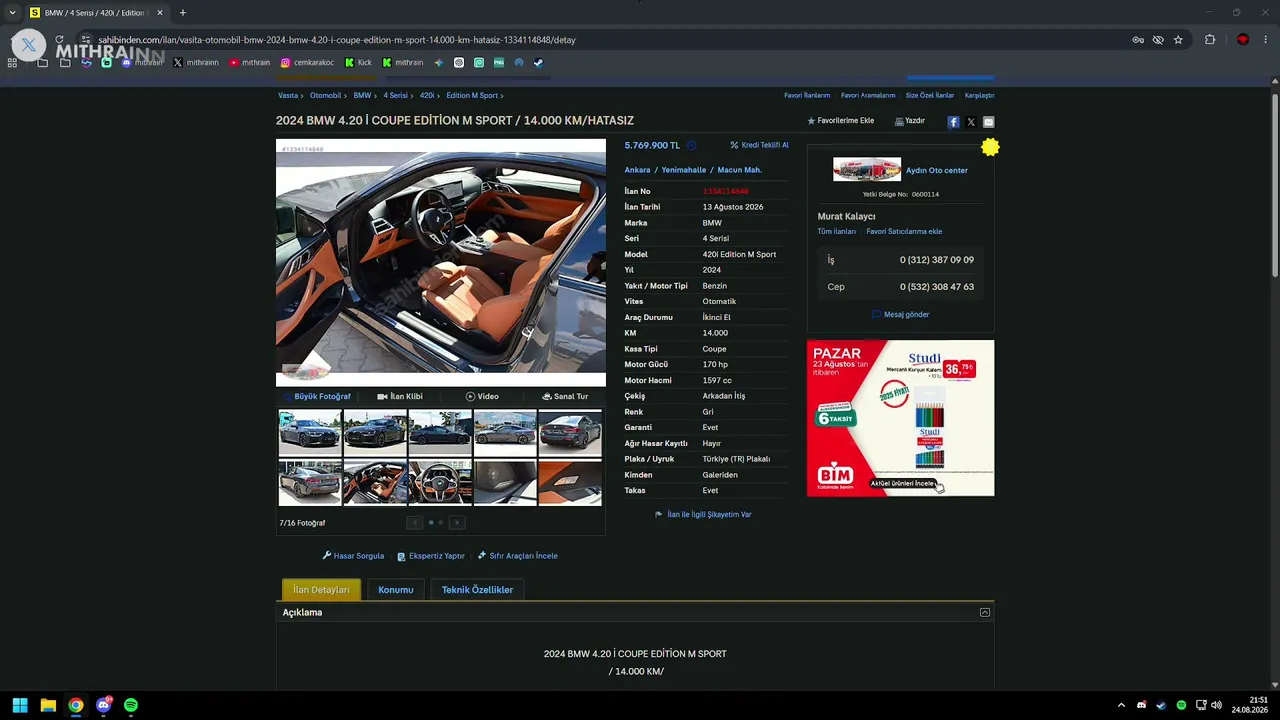This screenshot has width=1280, height=720.
Task: Open Discord from the taskbar
Action: click(x=103, y=705)
